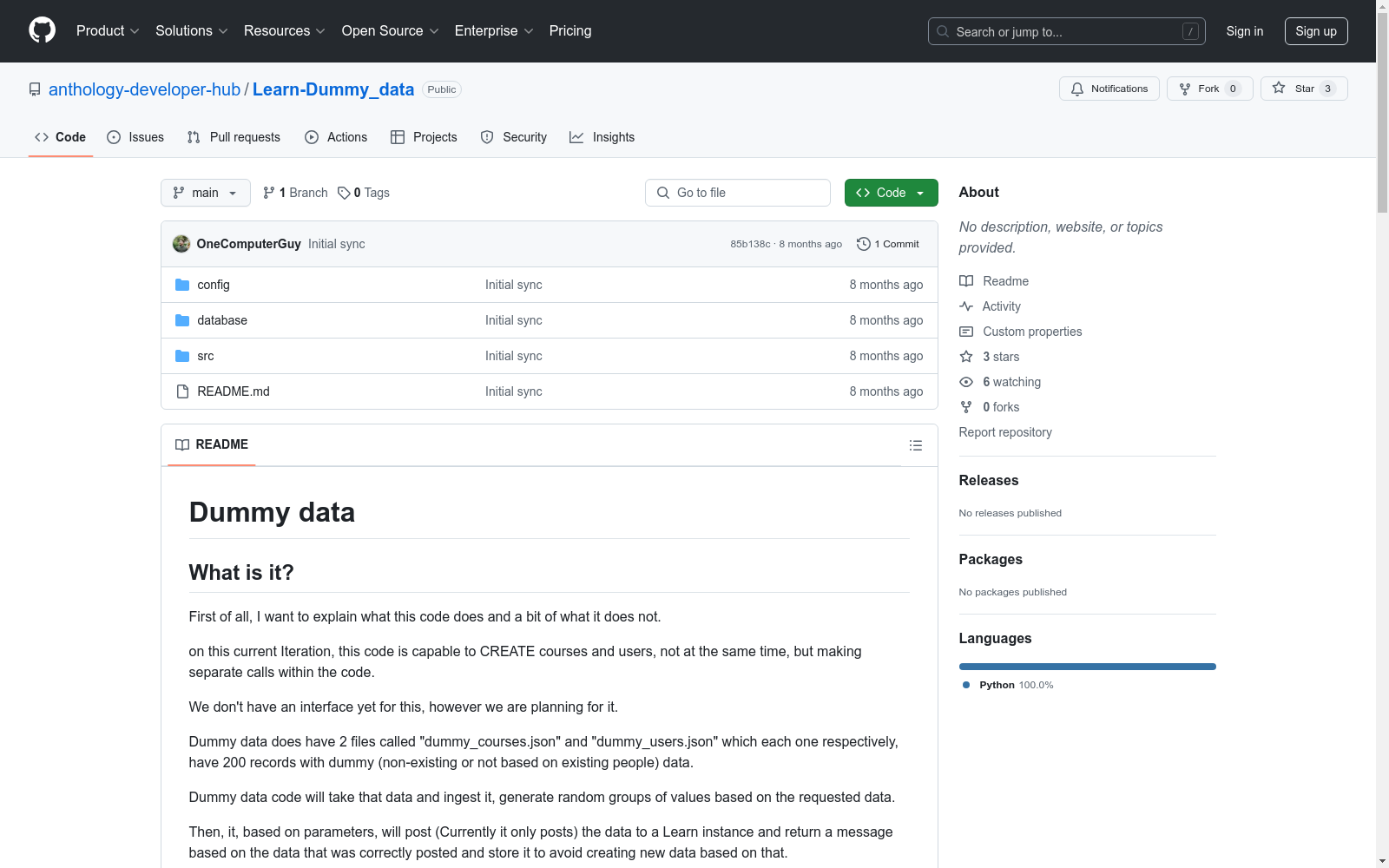1389x868 pixels.
Task: Switch to the Projects tab
Action: point(424,137)
